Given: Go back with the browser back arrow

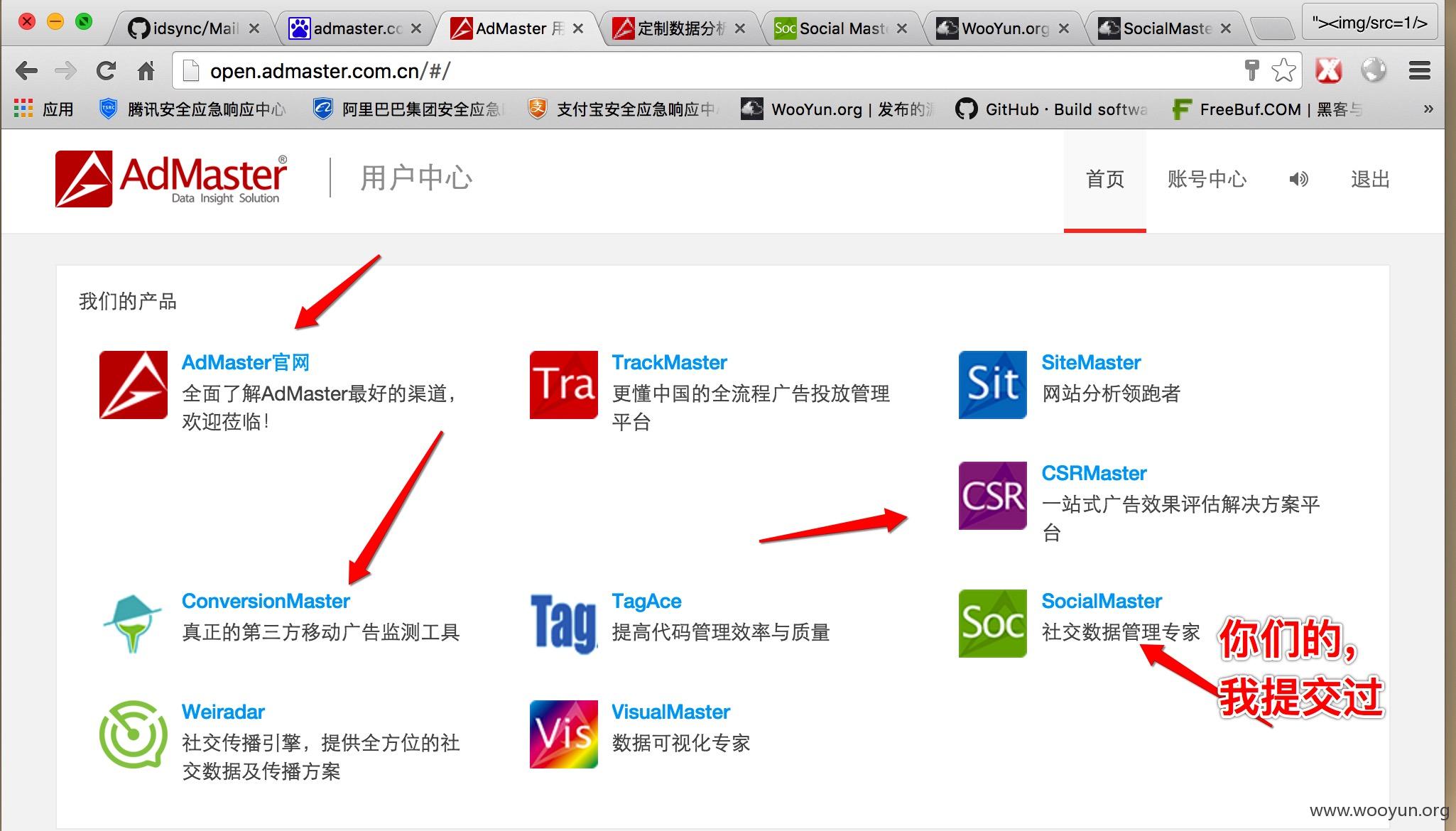Looking at the screenshot, I should click(27, 70).
